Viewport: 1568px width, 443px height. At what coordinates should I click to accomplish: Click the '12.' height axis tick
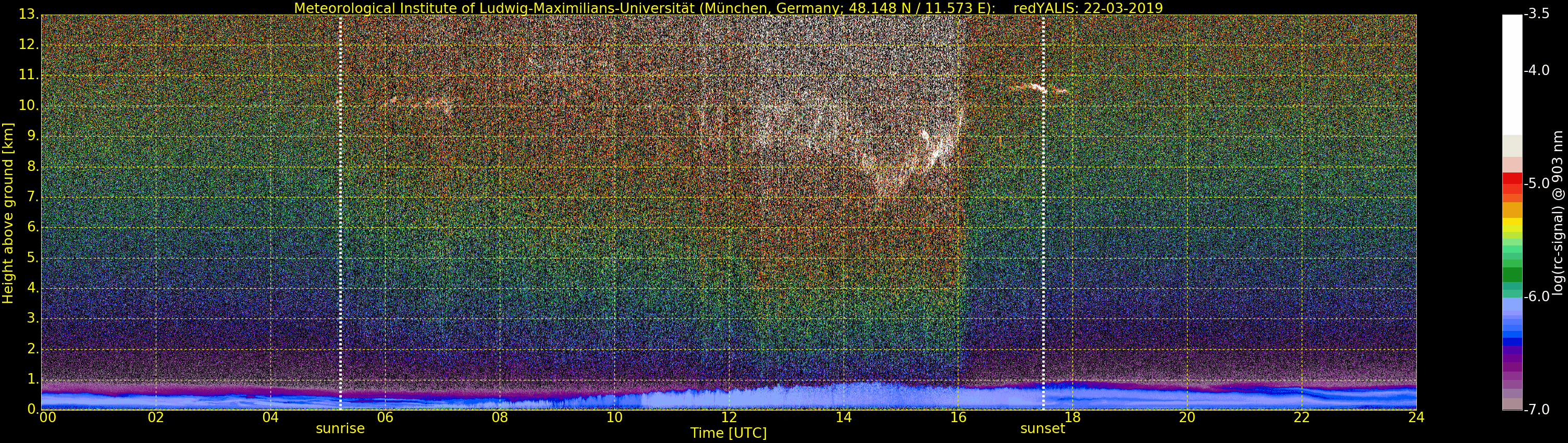[x=29, y=44]
